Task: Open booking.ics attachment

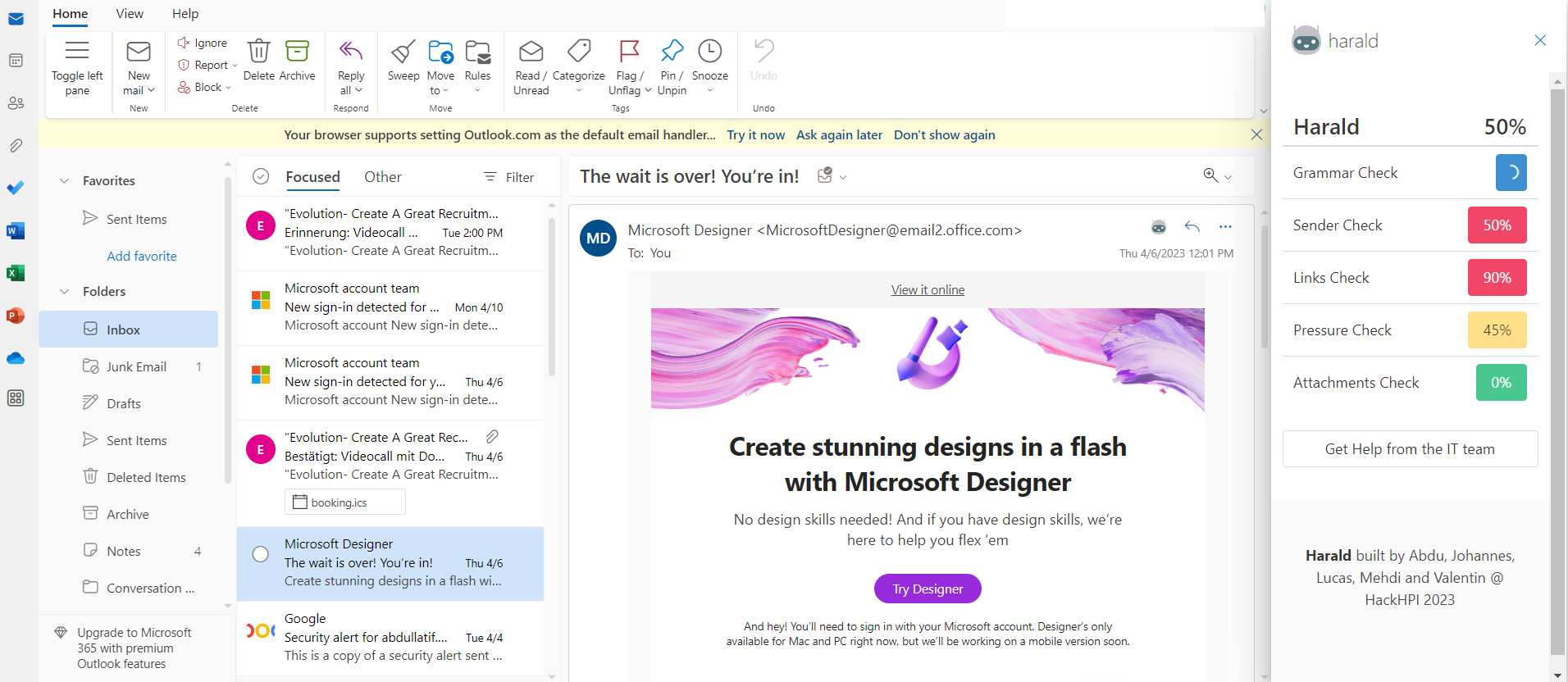Action: coord(345,502)
